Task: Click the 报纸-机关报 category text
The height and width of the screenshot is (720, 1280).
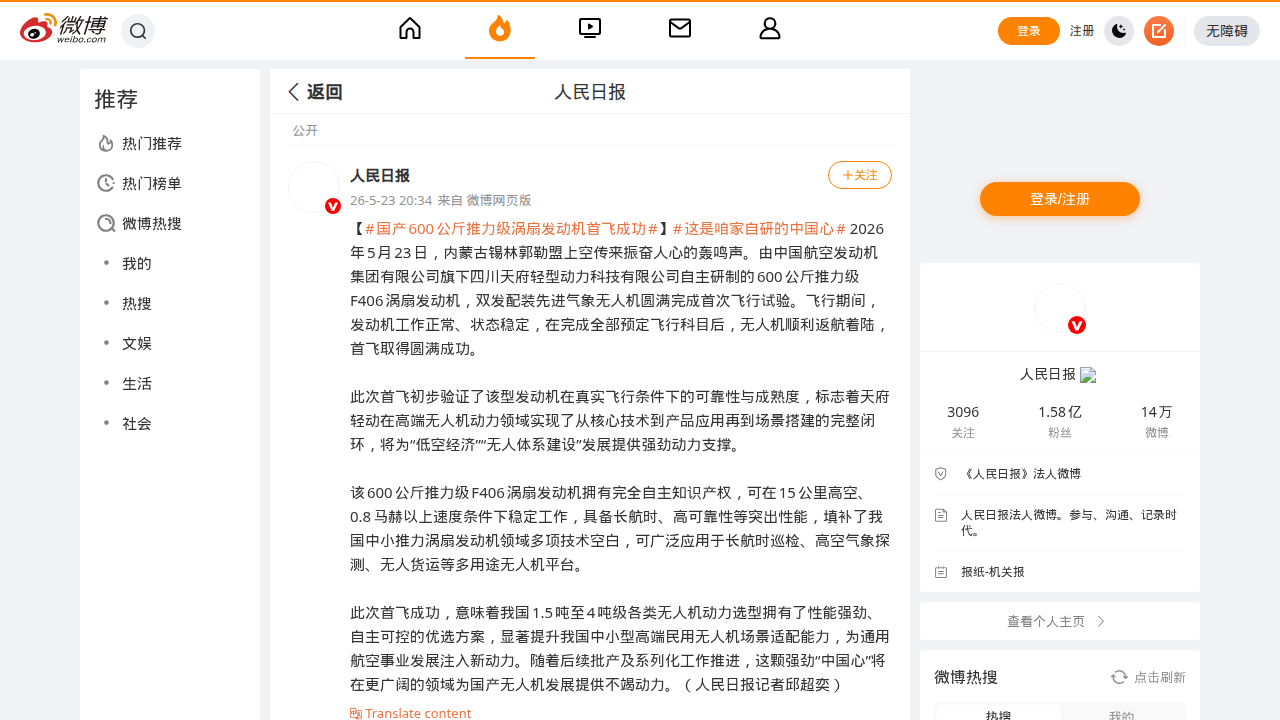Action: 993,572
